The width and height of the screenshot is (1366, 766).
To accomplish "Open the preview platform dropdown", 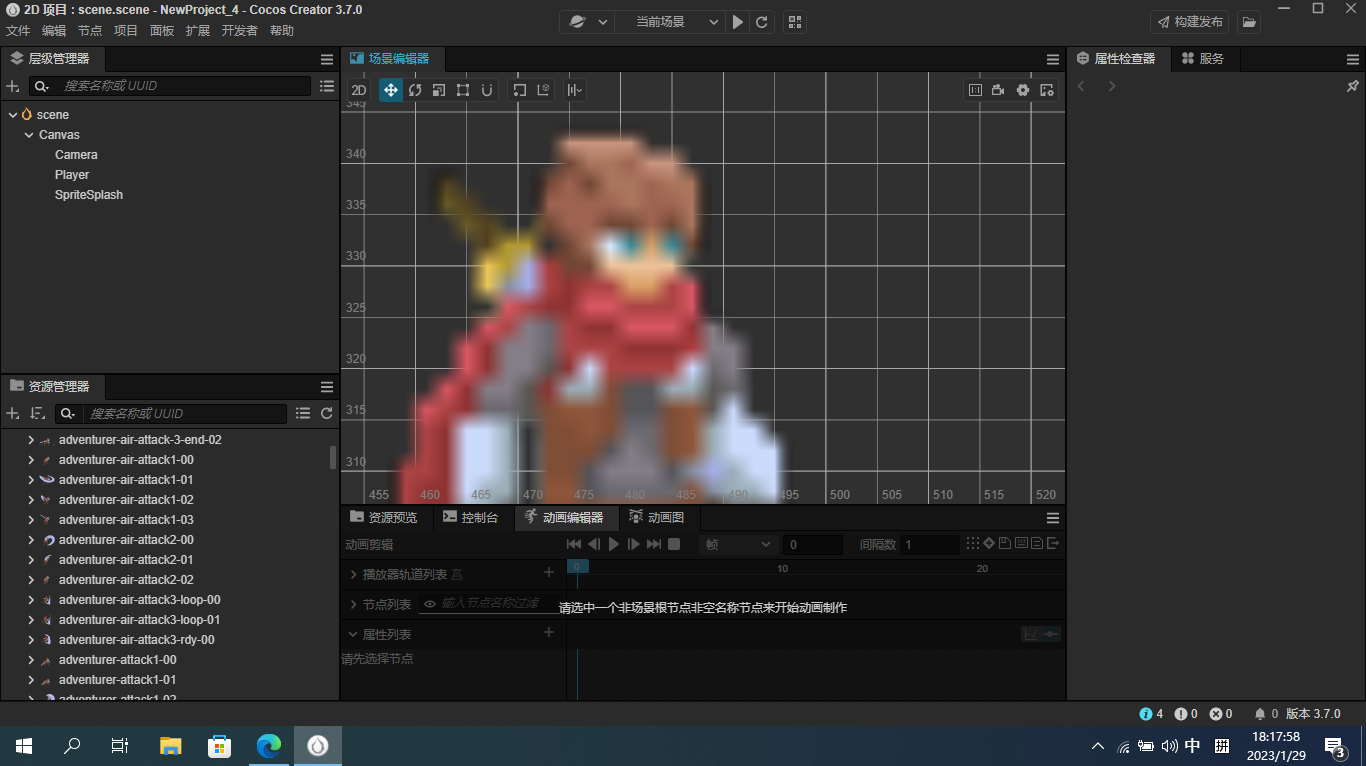I will click(x=587, y=22).
